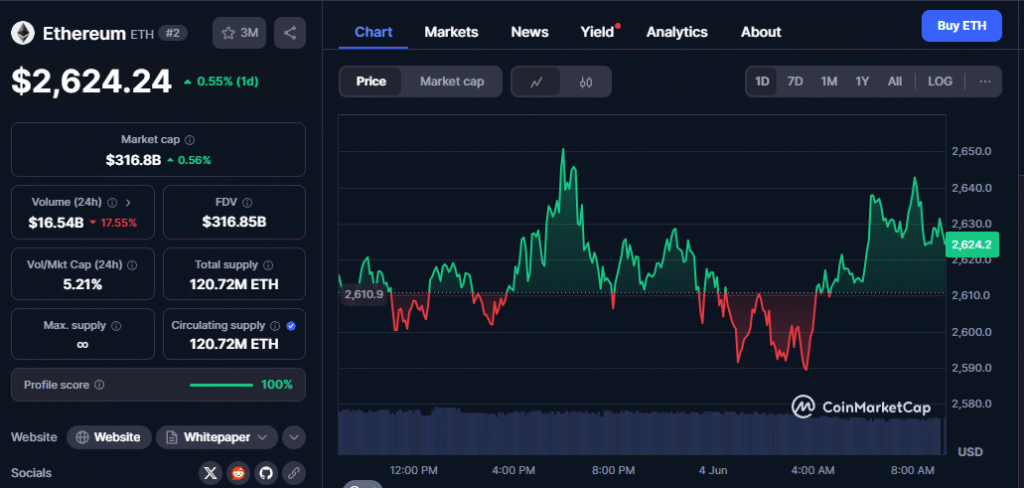This screenshot has width=1024, height=488.
Task: Select the All time range
Action: [x=895, y=82]
